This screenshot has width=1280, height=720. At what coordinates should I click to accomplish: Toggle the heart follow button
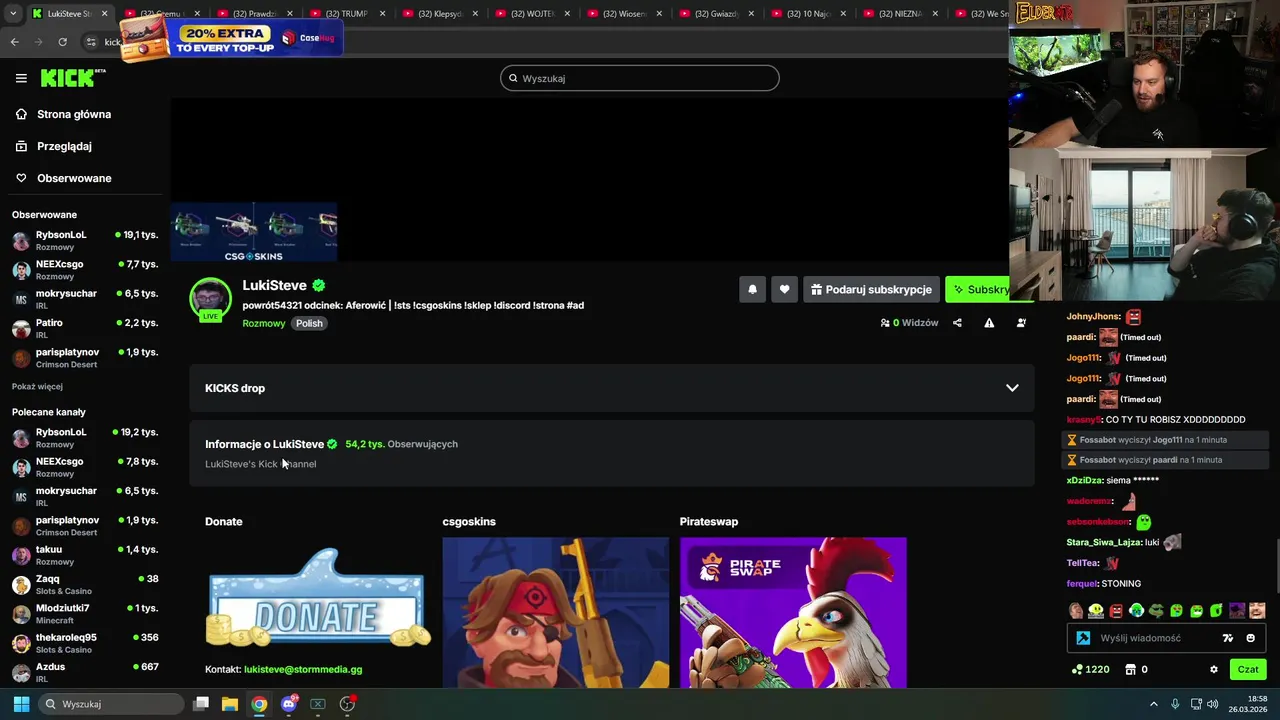coord(784,290)
